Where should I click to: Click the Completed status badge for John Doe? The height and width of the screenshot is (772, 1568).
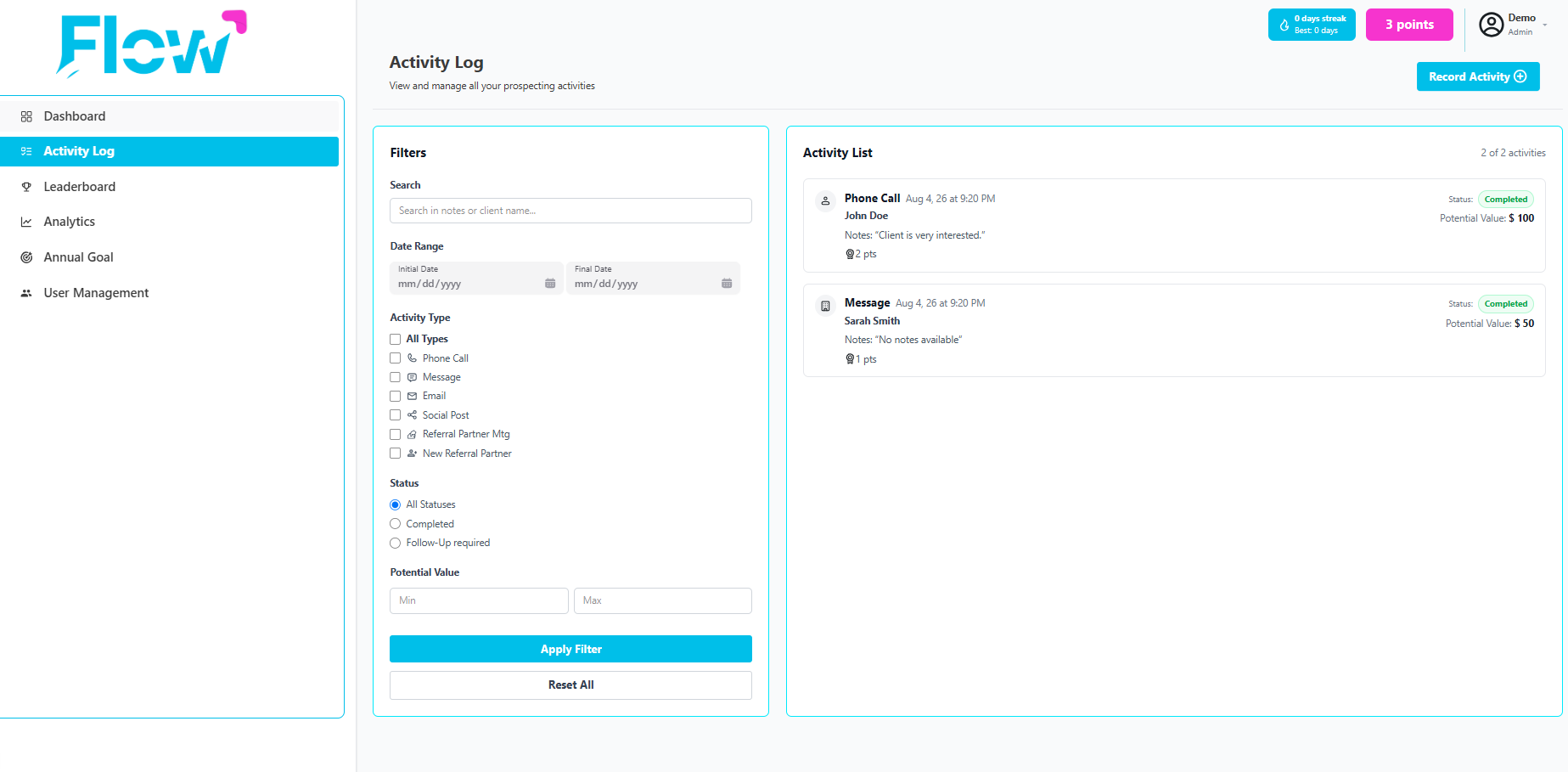click(x=1506, y=200)
